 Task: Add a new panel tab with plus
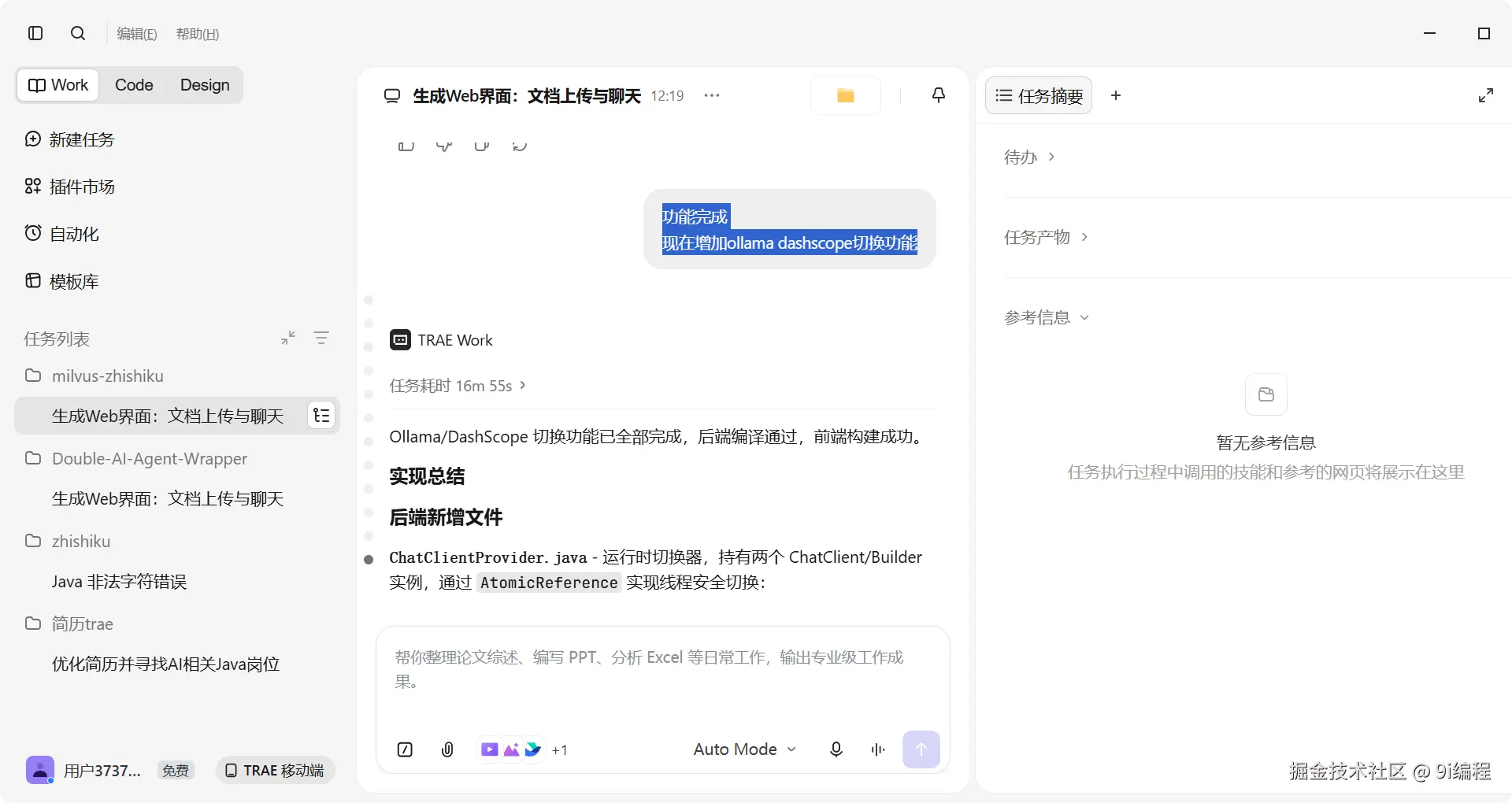click(1116, 95)
